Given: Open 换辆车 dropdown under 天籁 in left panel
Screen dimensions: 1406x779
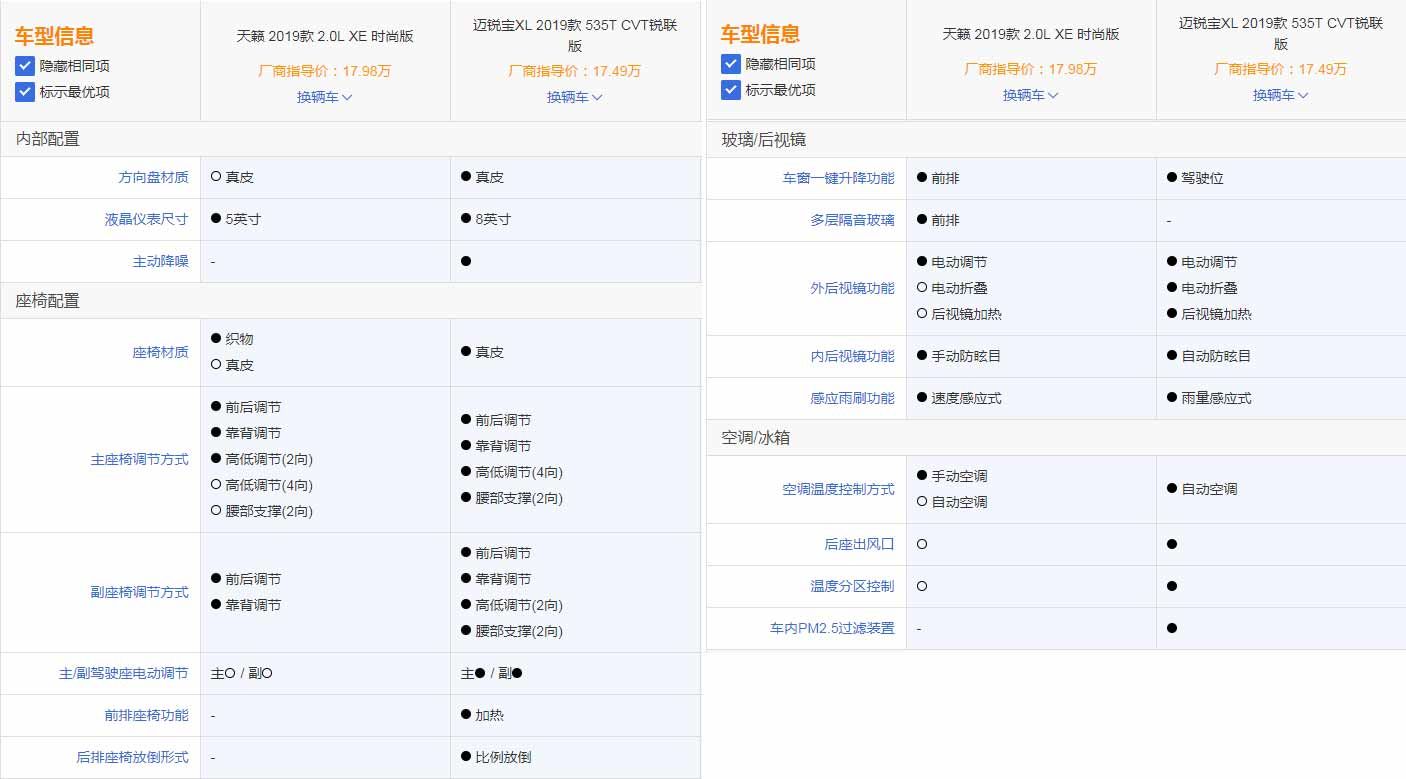Looking at the screenshot, I should [x=325, y=97].
